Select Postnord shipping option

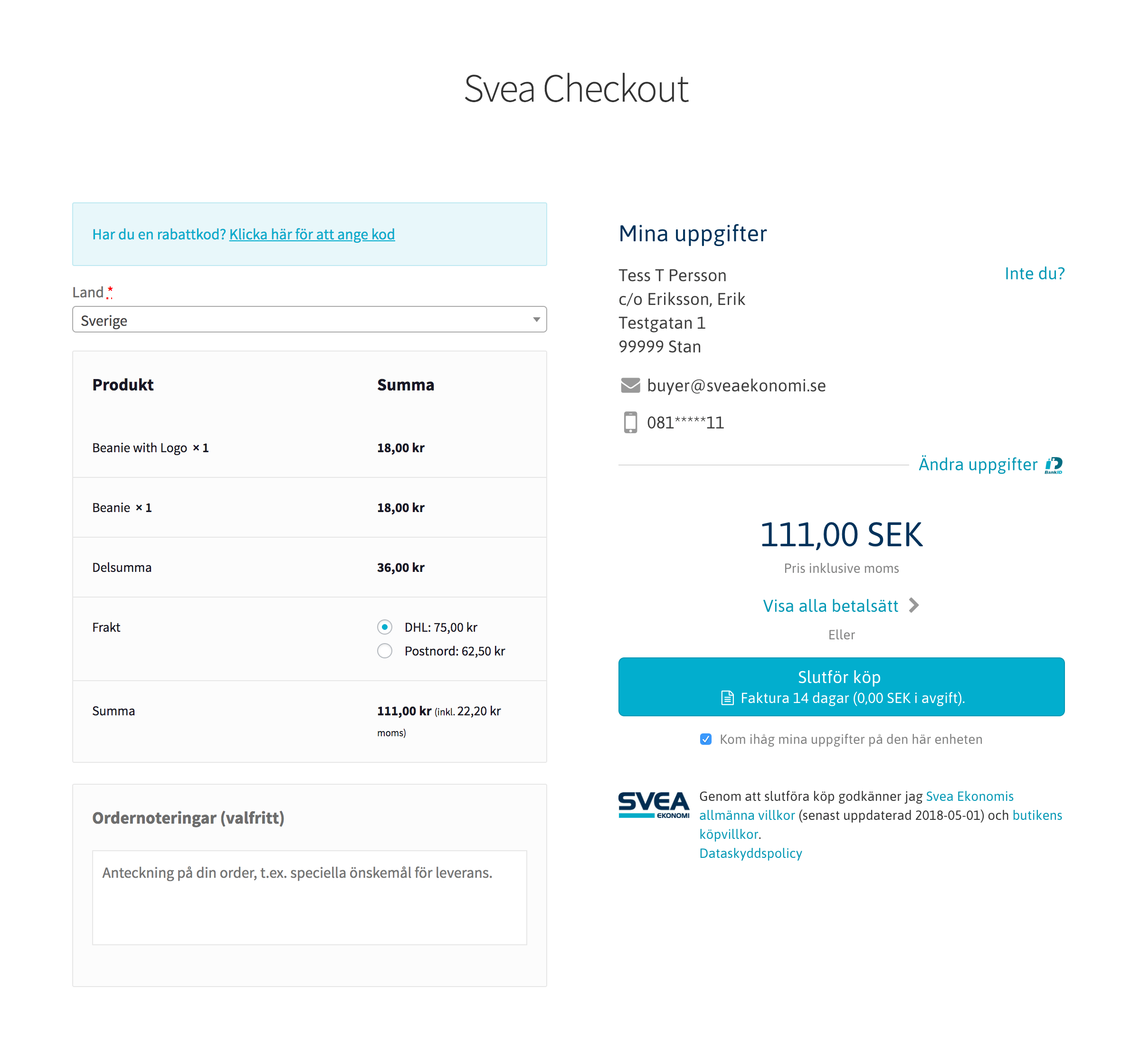tap(385, 651)
